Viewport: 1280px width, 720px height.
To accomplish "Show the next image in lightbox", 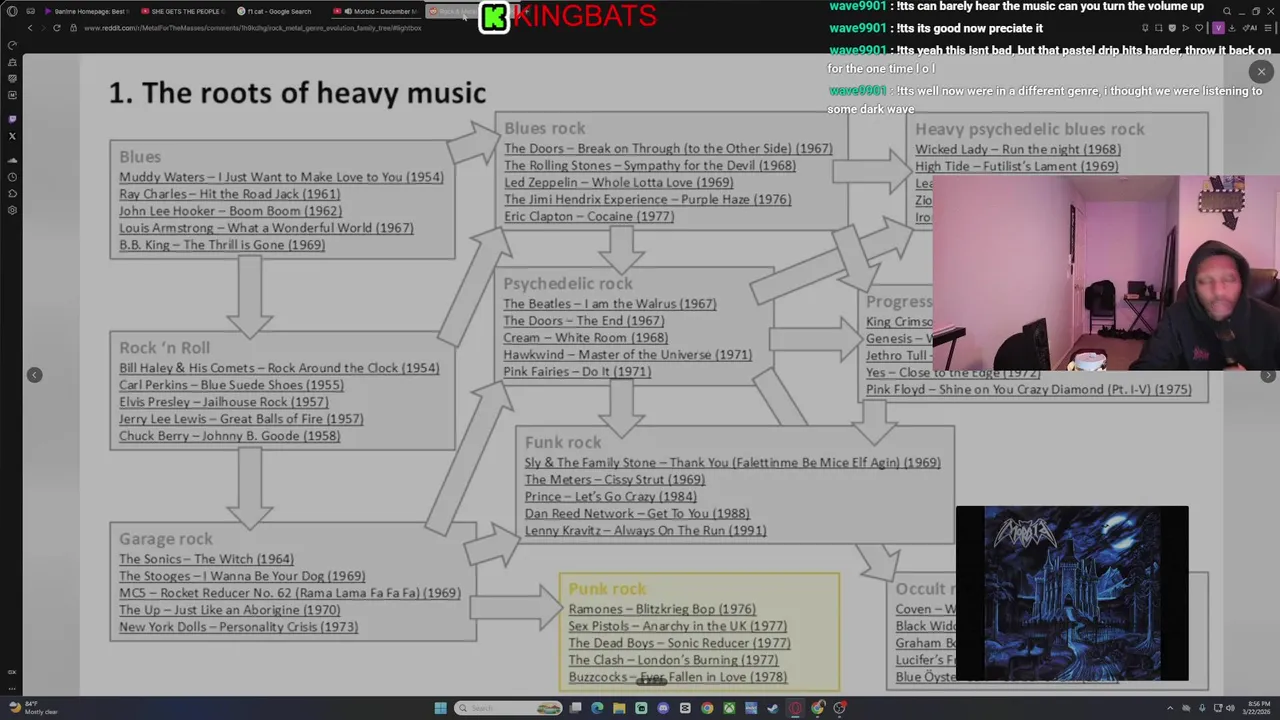I will coord(1268,375).
